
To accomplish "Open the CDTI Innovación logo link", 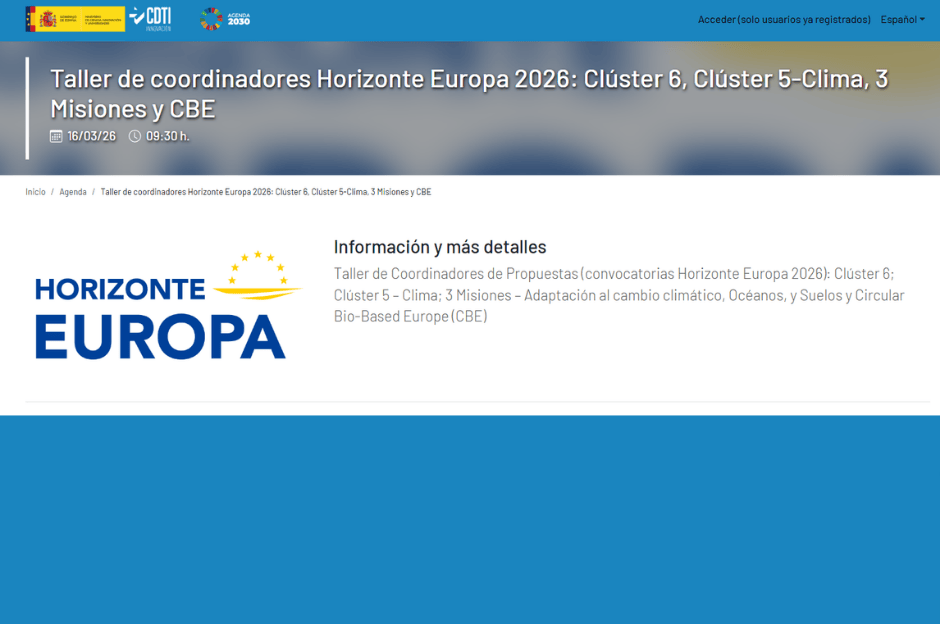I will [150, 19].
